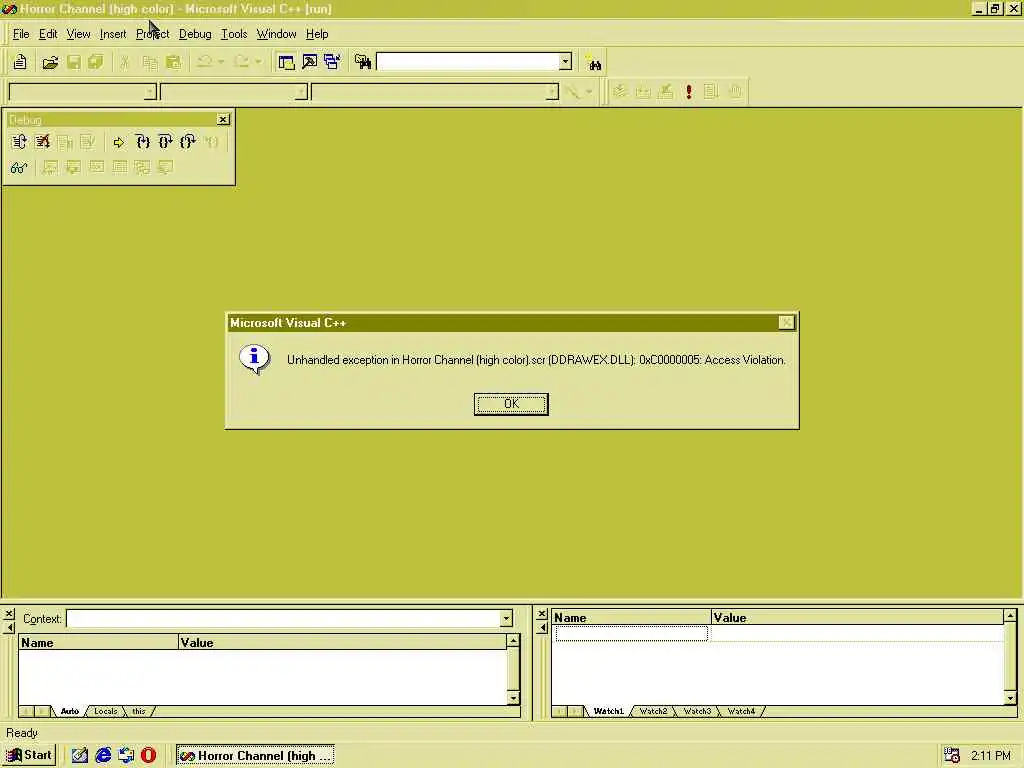Expand the first WizardBar class combo box
This screenshot has height=768, width=1024.
point(150,92)
